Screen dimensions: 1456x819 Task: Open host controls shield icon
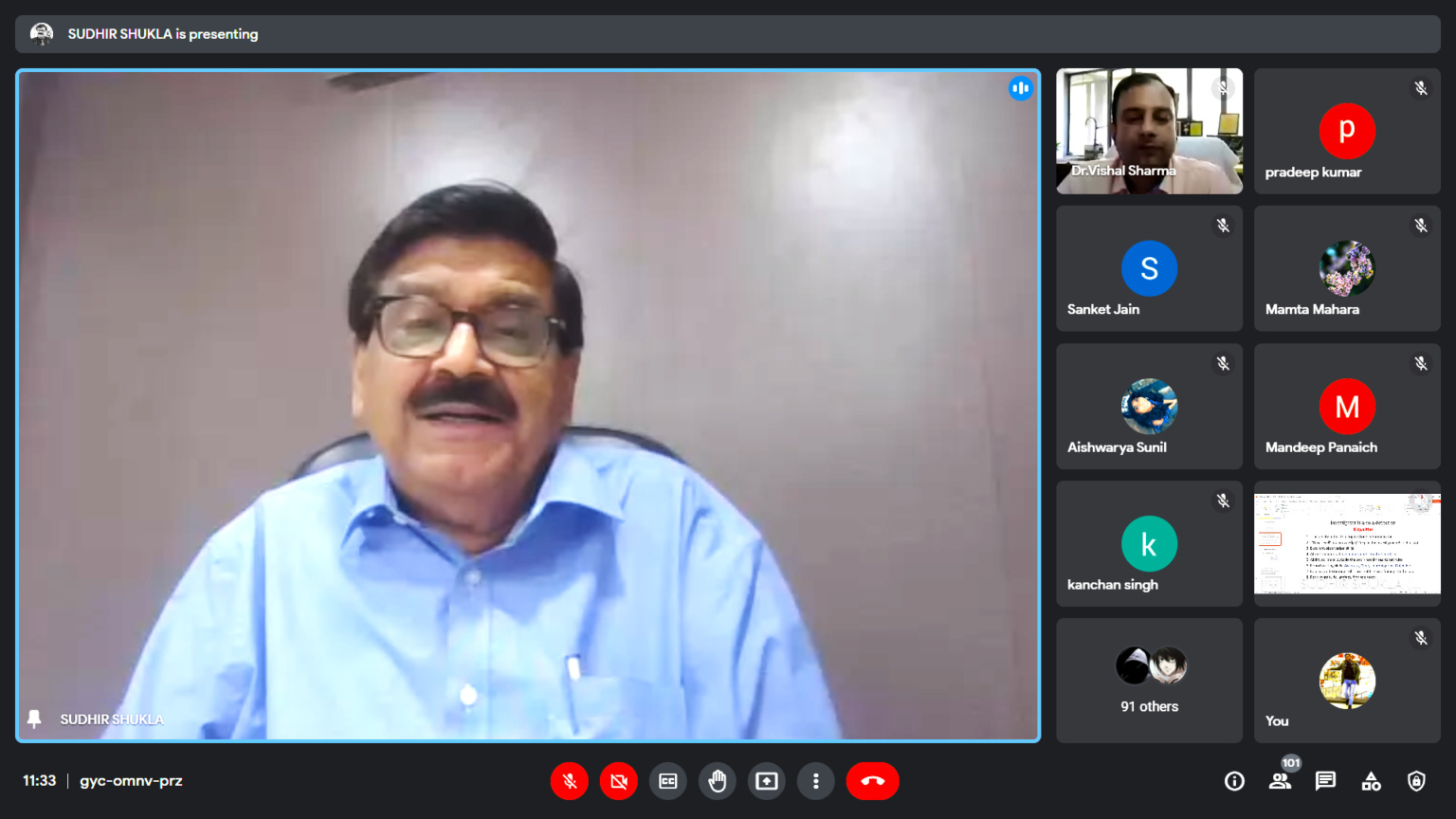[1416, 781]
